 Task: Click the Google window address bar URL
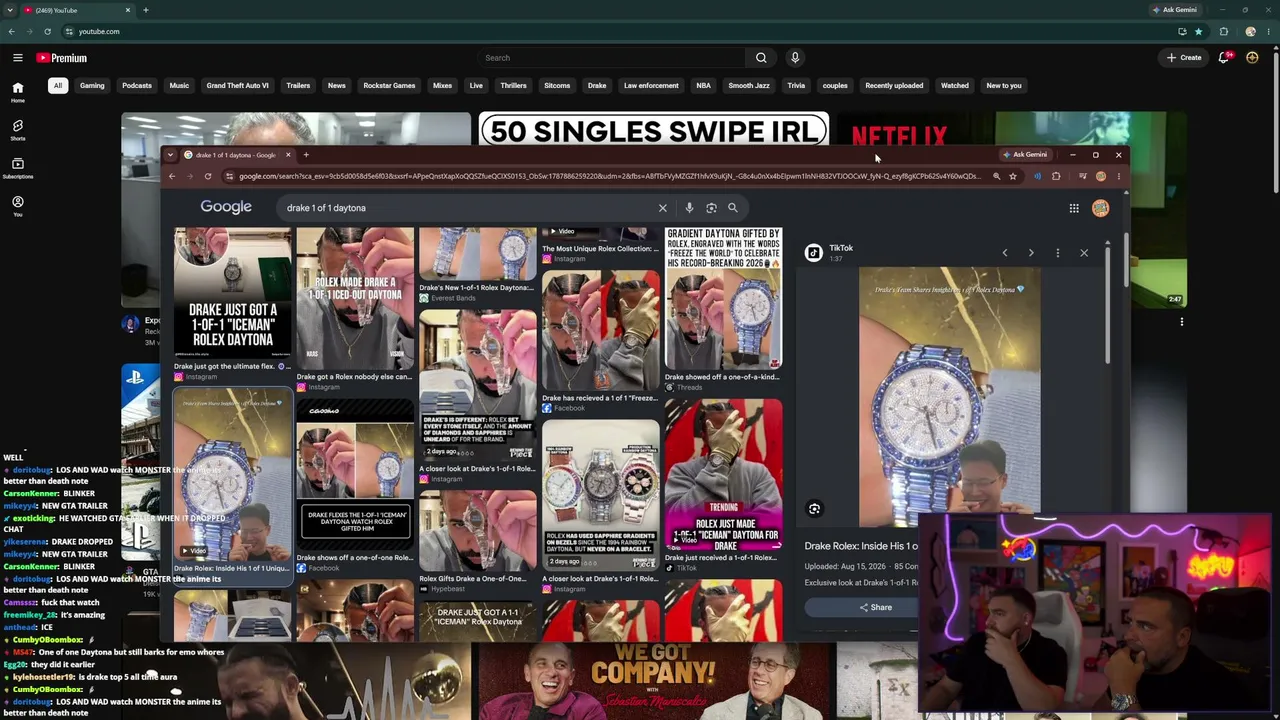point(610,177)
